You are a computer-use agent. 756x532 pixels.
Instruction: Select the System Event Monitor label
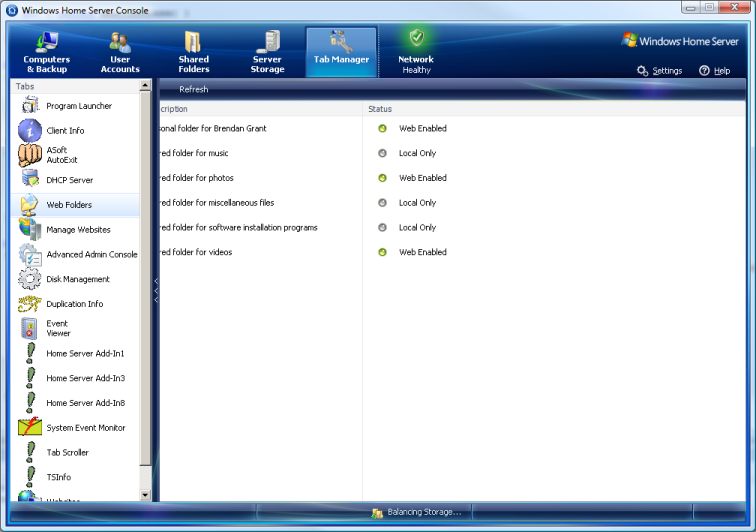point(86,428)
